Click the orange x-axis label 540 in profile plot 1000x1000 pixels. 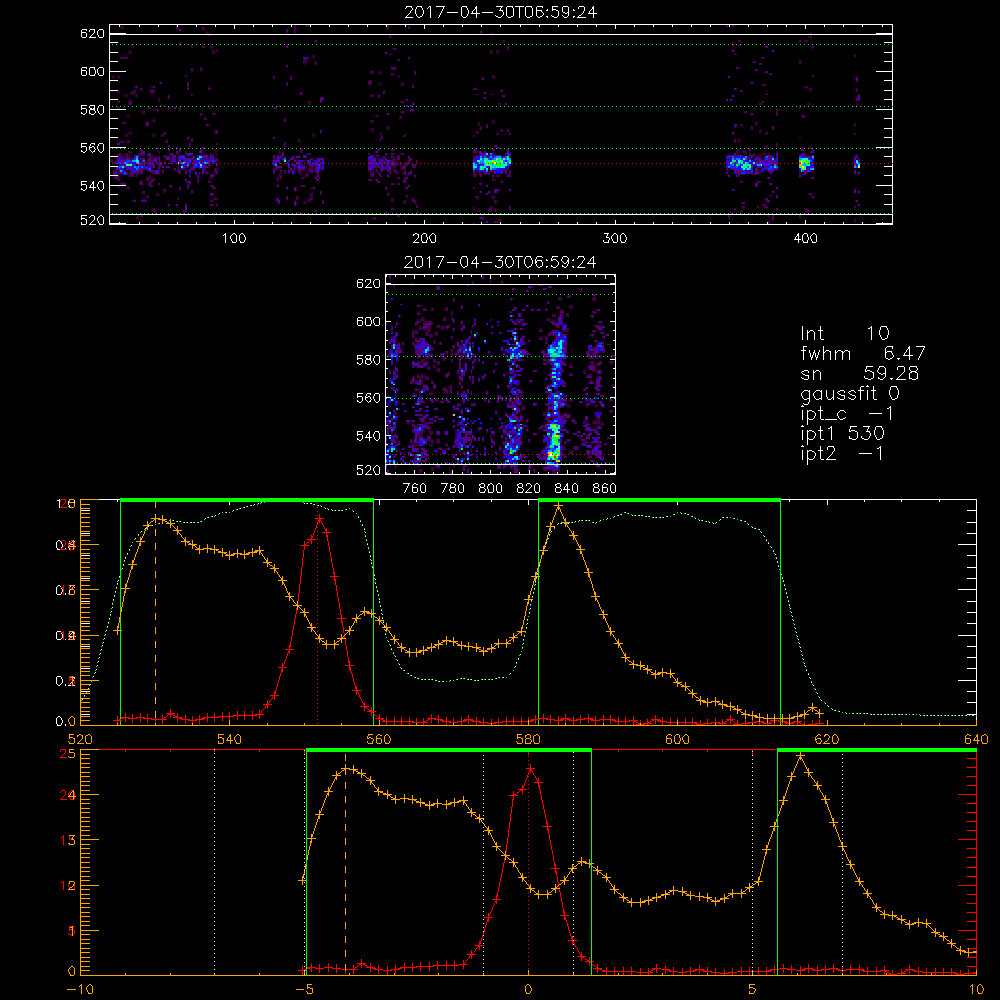click(230, 739)
